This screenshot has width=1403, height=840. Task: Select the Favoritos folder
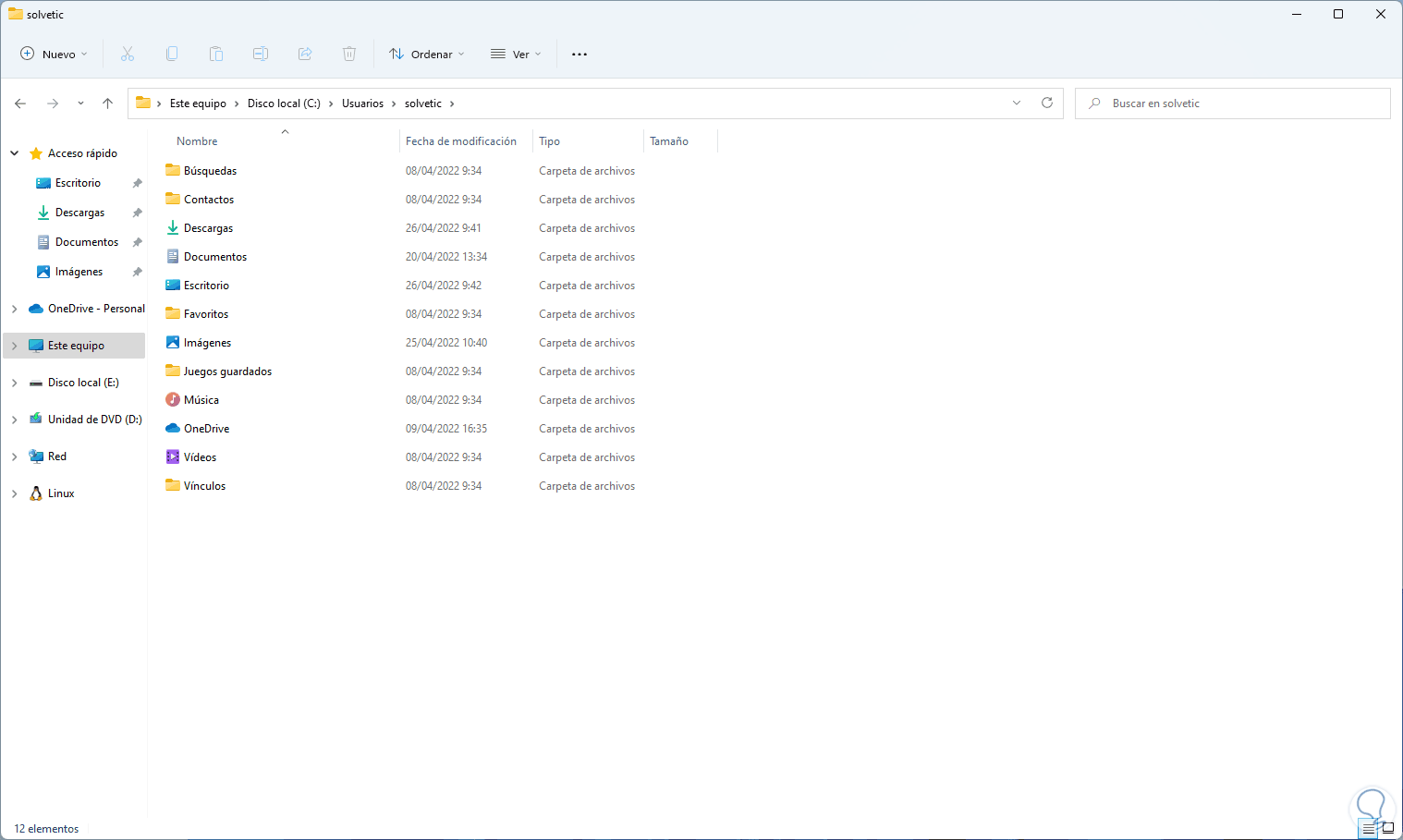pyautogui.click(x=206, y=314)
